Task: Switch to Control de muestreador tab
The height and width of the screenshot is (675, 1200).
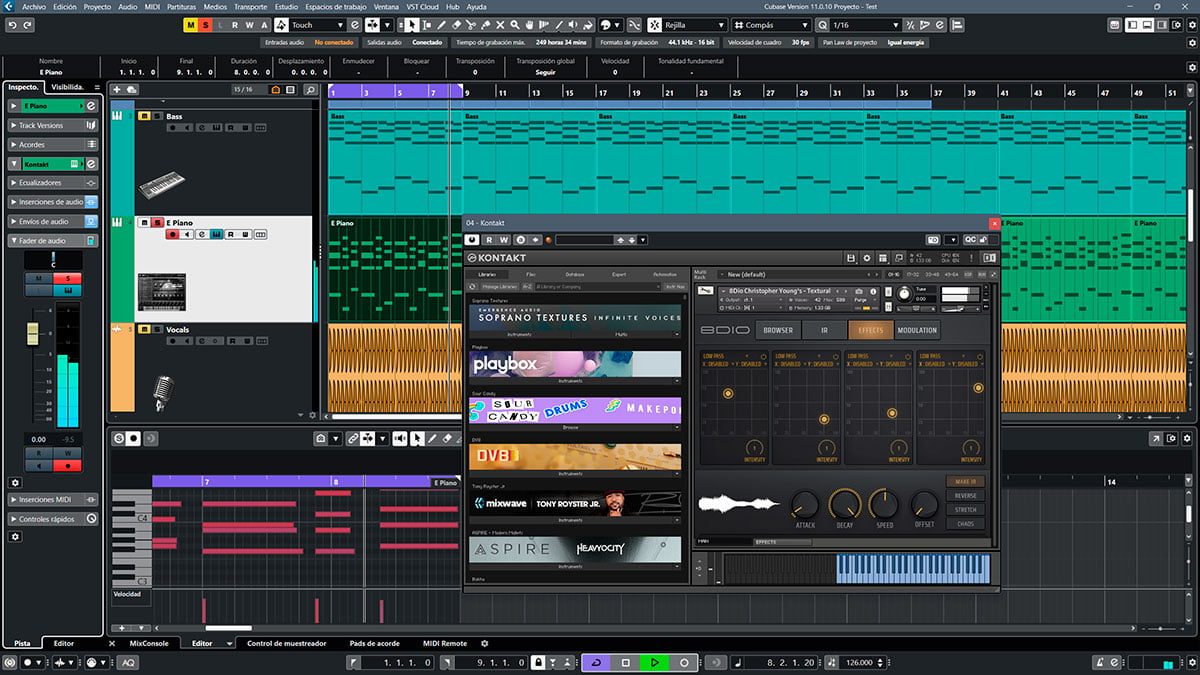Action: tap(286, 644)
